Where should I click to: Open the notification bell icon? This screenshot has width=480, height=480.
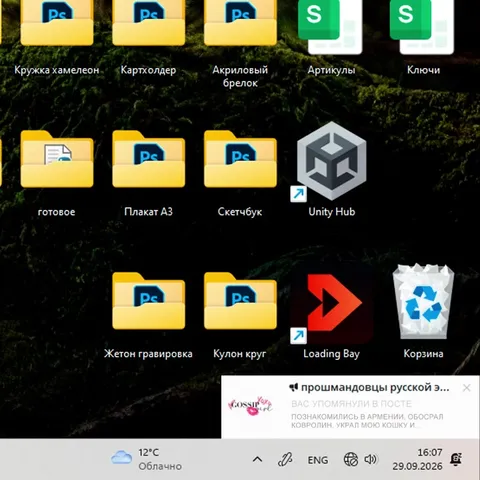pos(456,460)
